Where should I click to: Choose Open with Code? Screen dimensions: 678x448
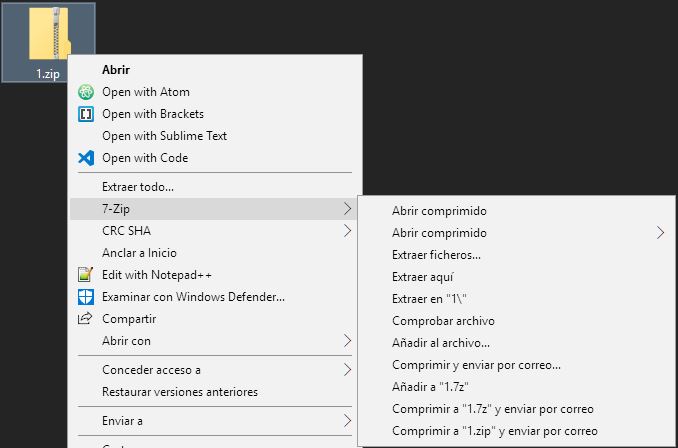point(215,158)
